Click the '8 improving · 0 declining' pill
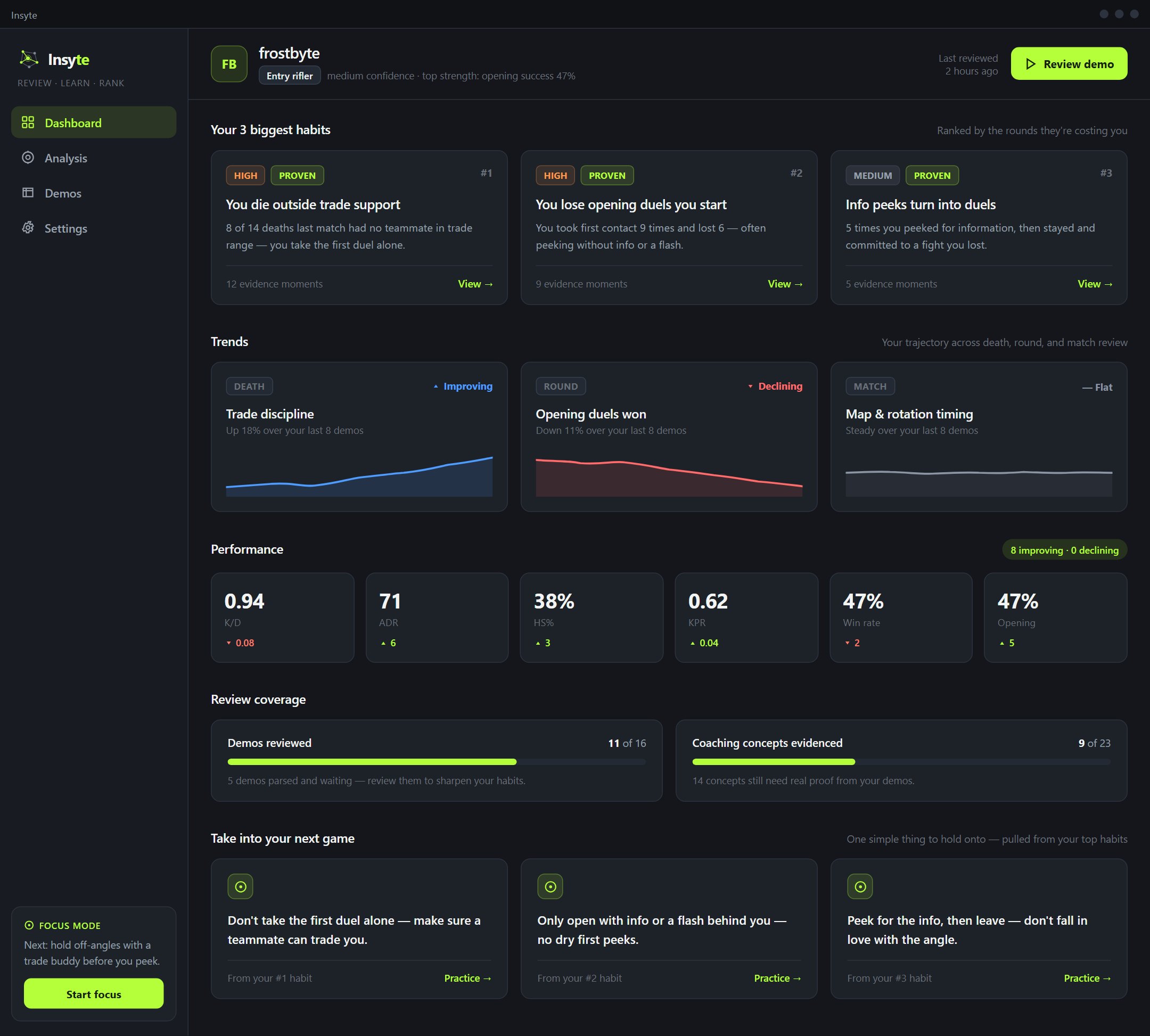Viewport: 1150px width, 1036px height. pos(1065,550)
